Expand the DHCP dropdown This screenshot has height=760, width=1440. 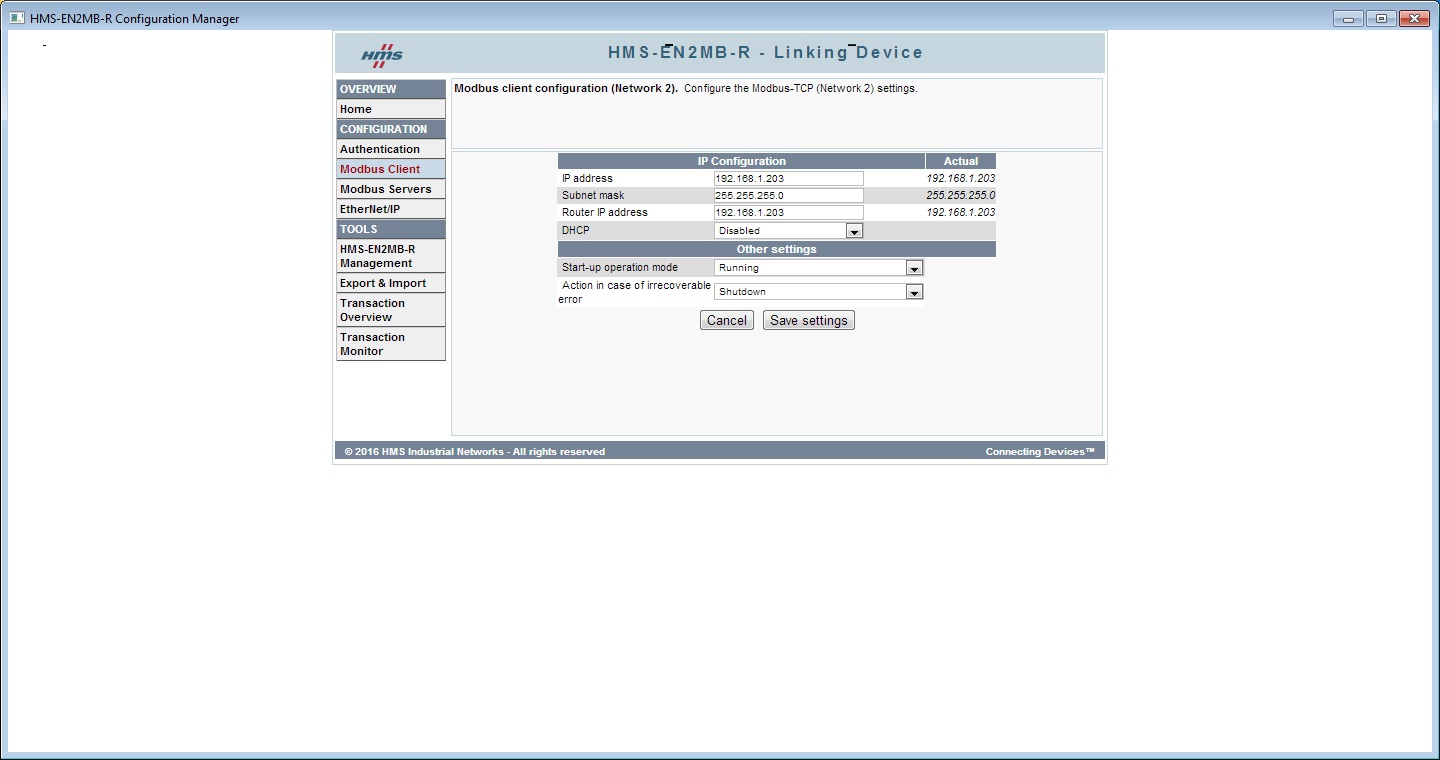788,231
